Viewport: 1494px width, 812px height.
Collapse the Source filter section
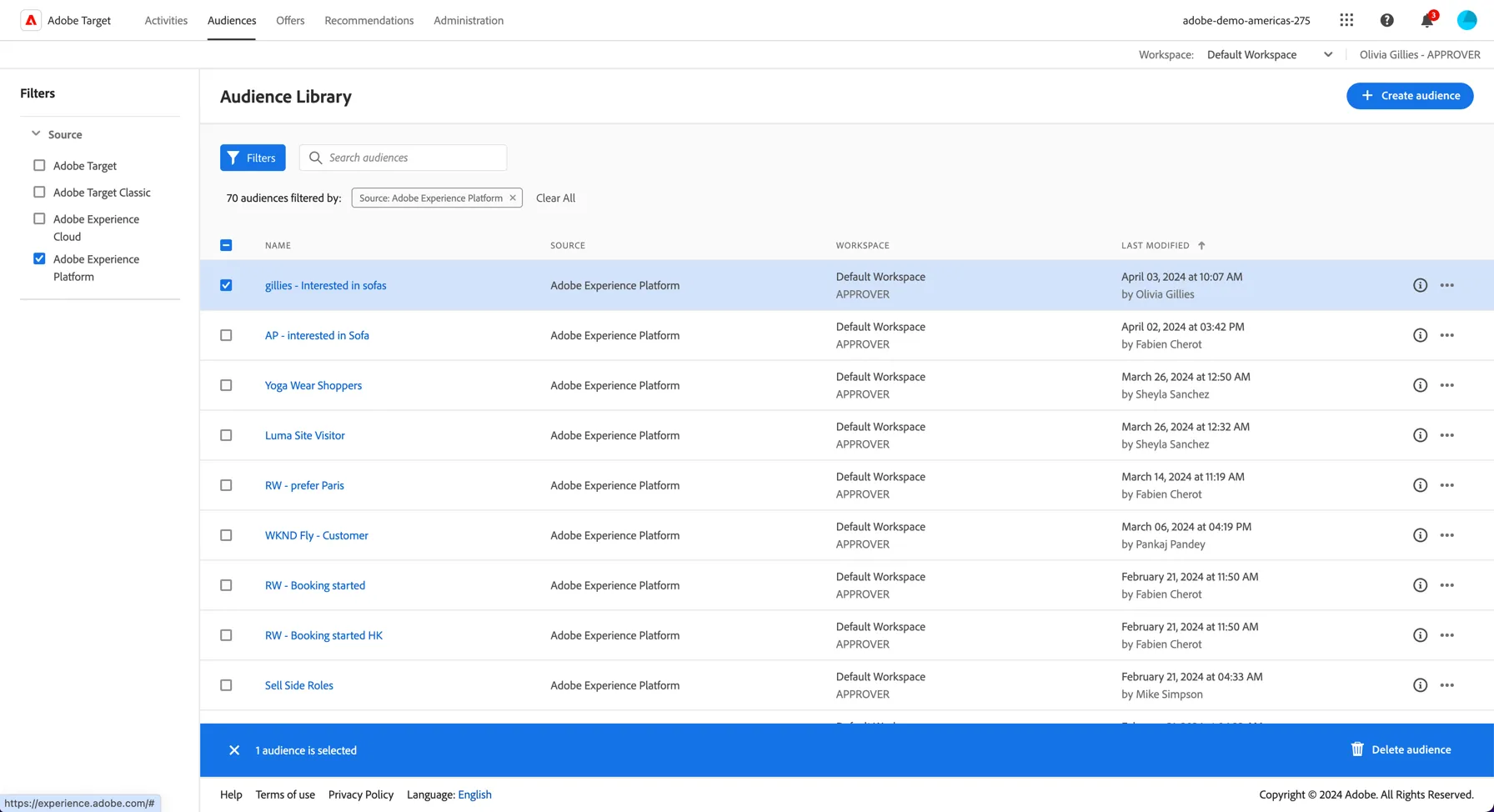coord(36,133)
